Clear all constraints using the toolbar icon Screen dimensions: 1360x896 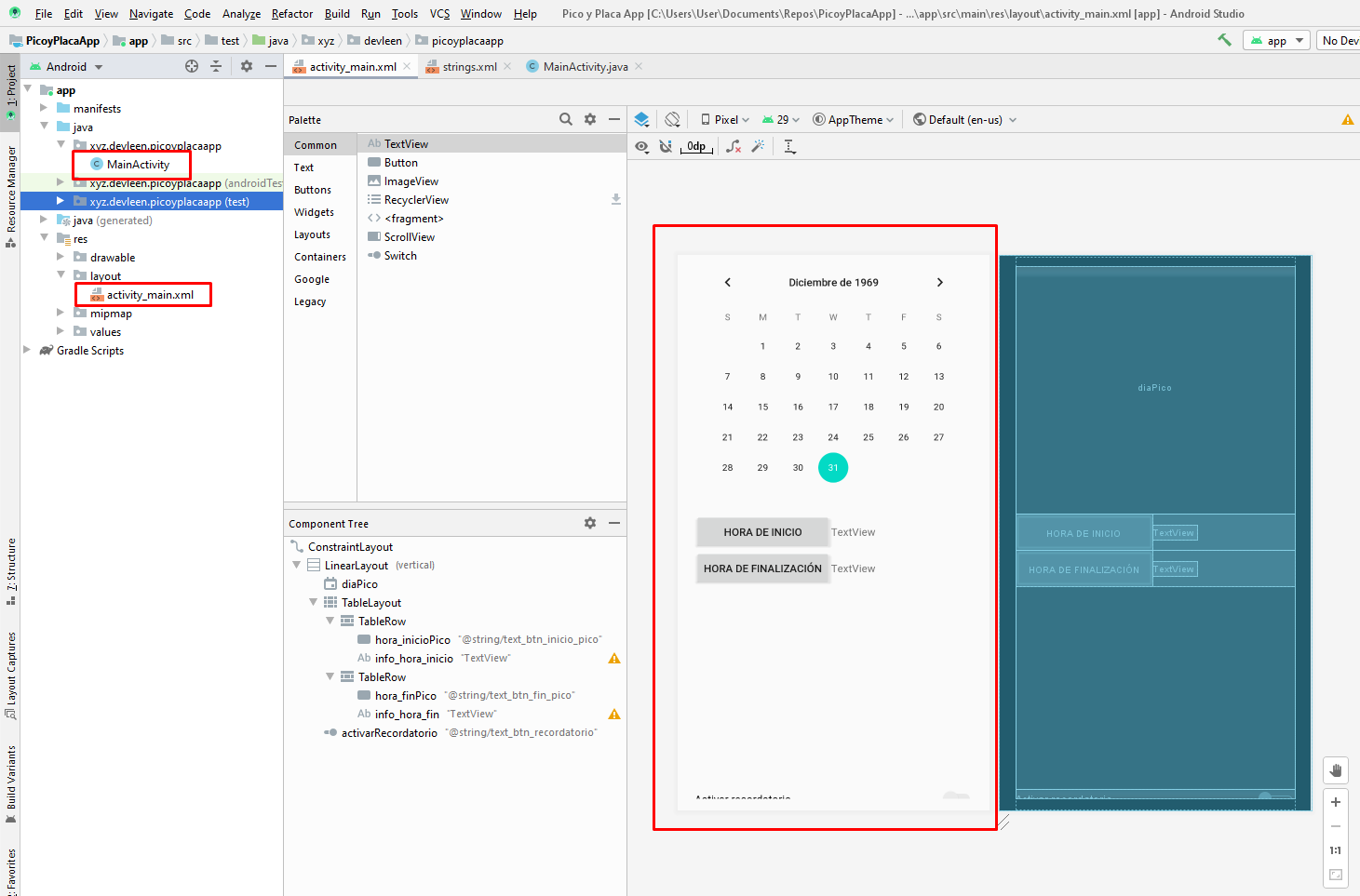pyautogui.click(x=733, y=146)
